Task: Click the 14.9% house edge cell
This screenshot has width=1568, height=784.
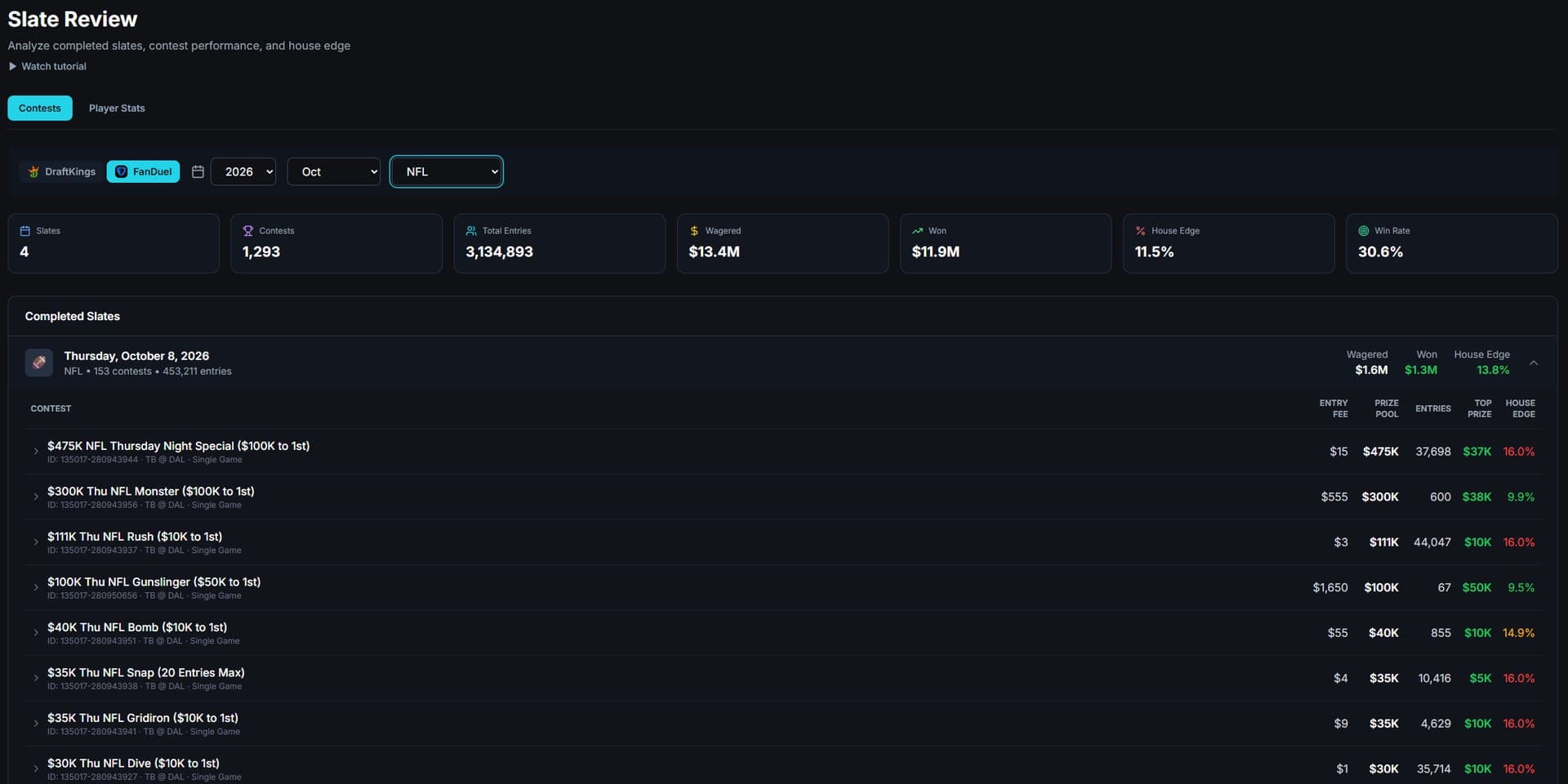Action: pos(1518,633)
